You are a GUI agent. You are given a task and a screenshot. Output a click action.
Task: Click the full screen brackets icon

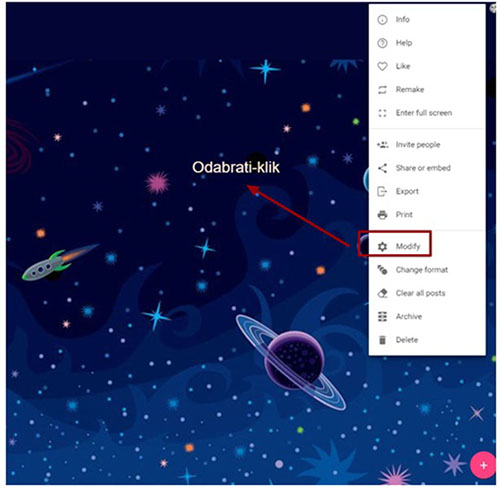coord(382,113)
